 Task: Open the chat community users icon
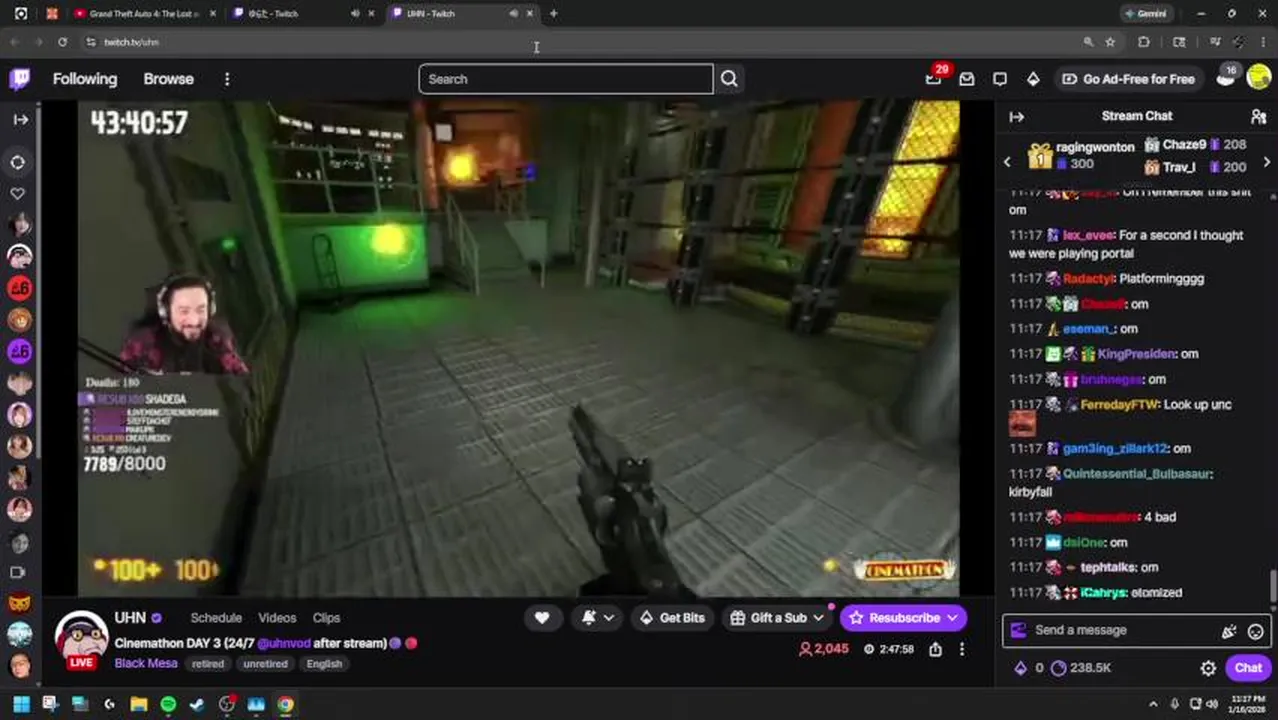[1258, 116]
